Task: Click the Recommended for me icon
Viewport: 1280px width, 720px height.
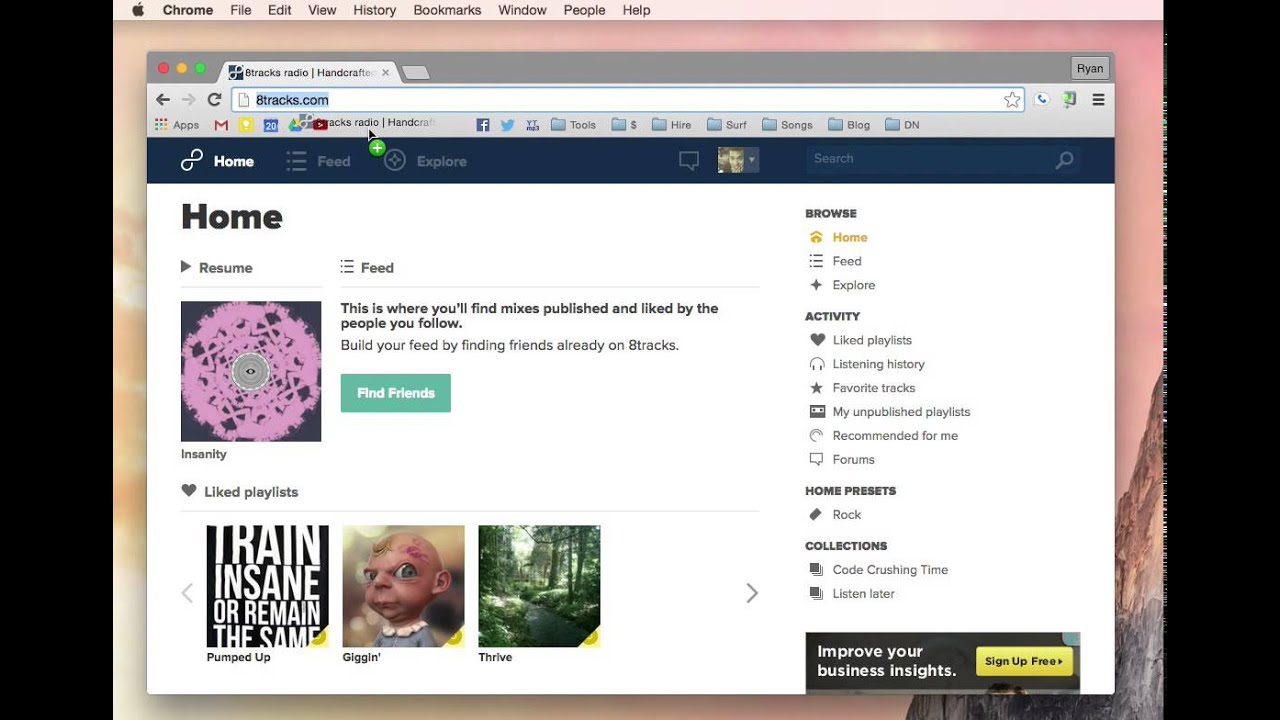Action: [817, 436]
